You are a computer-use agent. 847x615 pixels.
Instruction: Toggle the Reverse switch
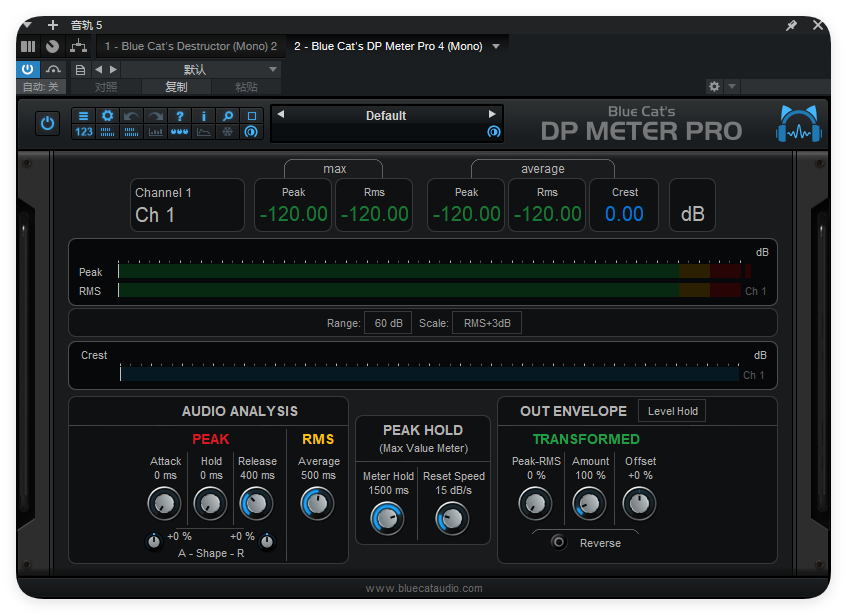[559, 542]
